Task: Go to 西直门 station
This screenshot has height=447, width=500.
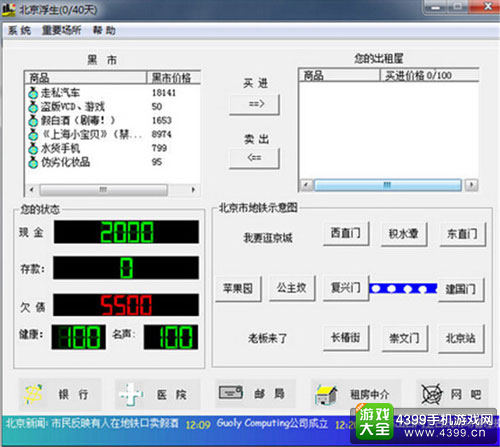Action: [346, 233]
